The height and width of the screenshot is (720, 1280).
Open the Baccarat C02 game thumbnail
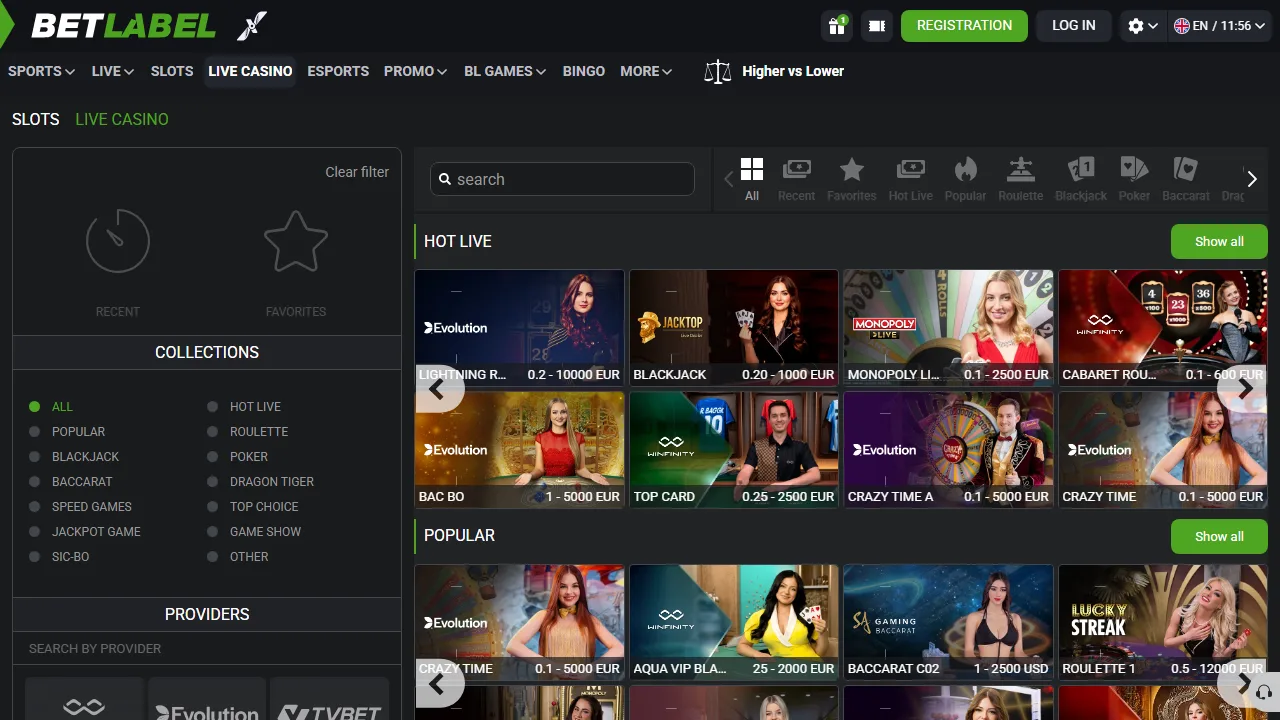[948, 623]
